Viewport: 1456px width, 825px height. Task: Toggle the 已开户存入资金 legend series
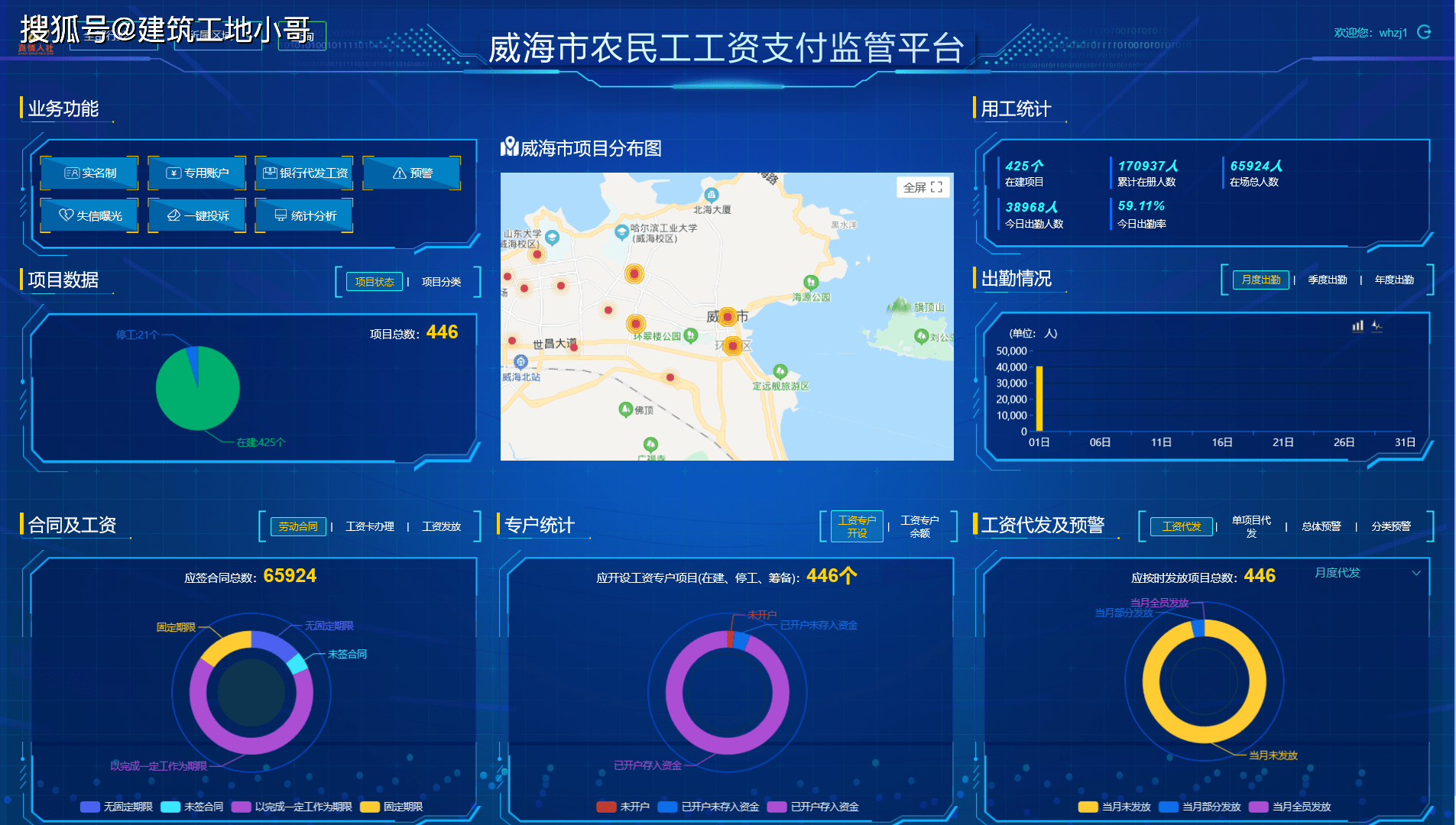(x=813, y=807)
